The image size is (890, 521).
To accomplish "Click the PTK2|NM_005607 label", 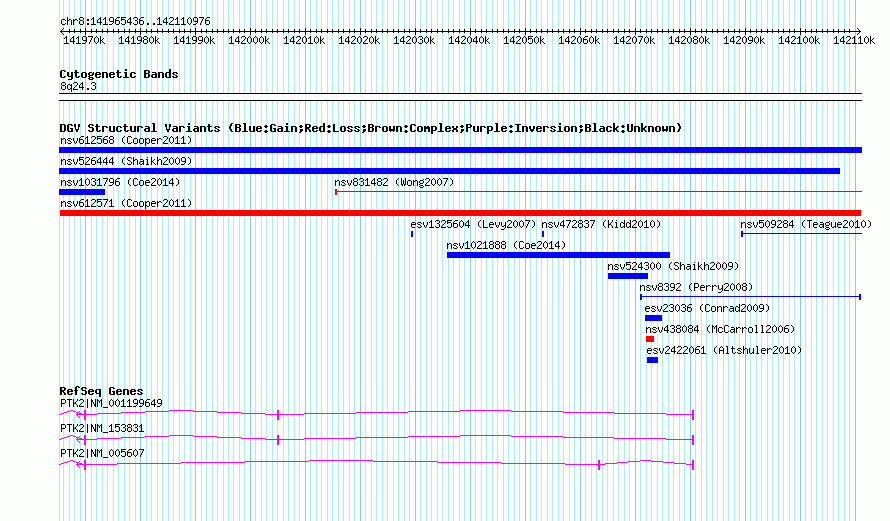I will point(102,453).
